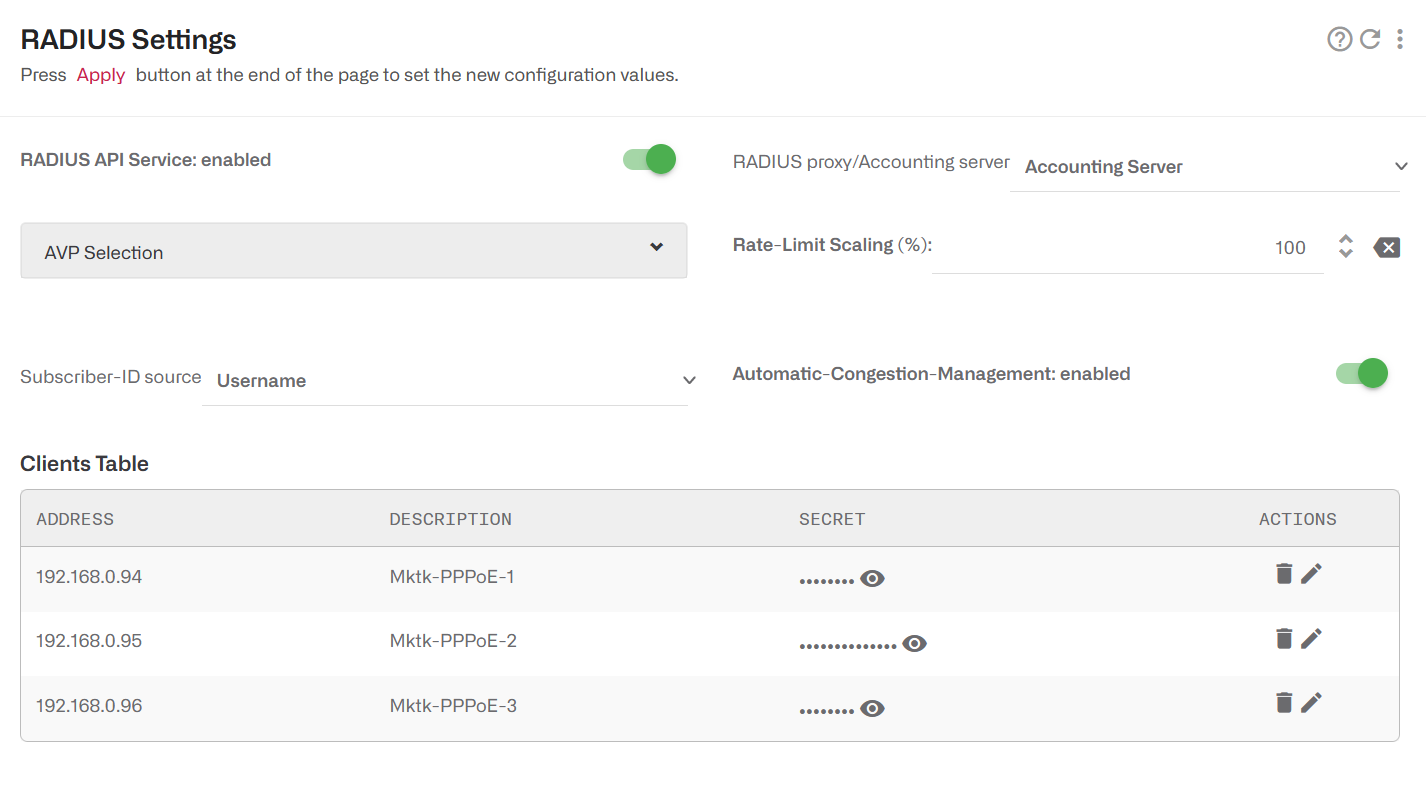Click the Mktk-PPPoE-1 description cell
The width and height of the screenshot is (1426, 788).
point(452,577)
